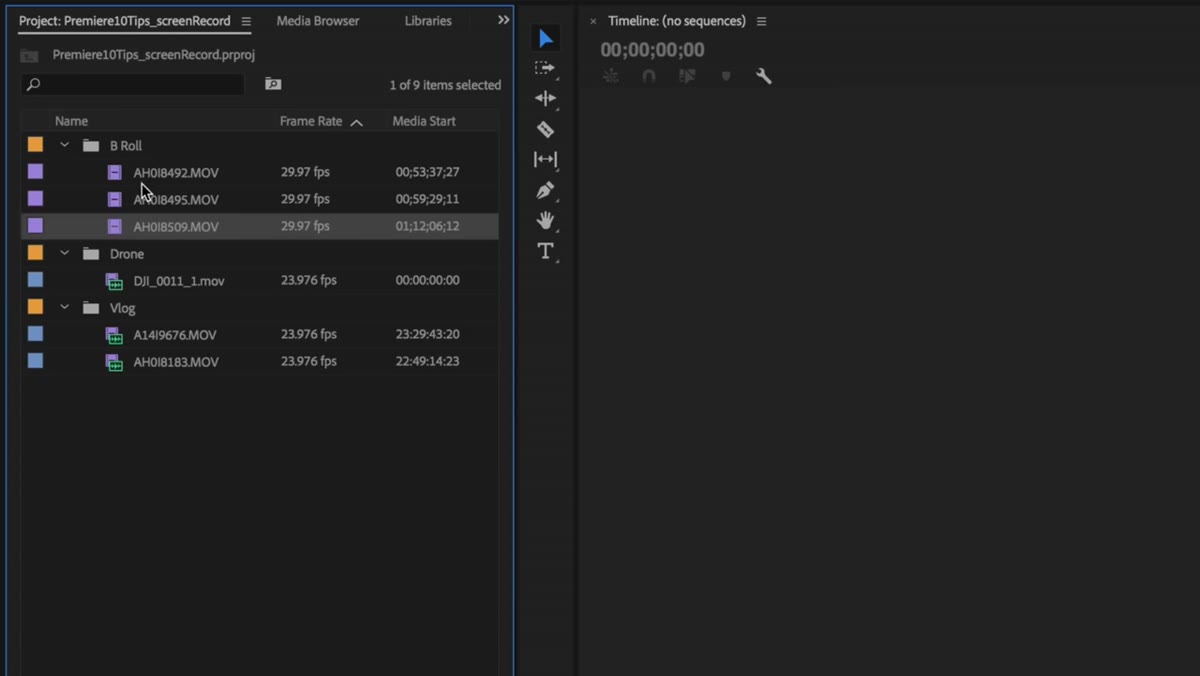This screenshot has height=676, width=1200.
Task: Click media start 00;53;37;27
Action: tap(427, 172)
